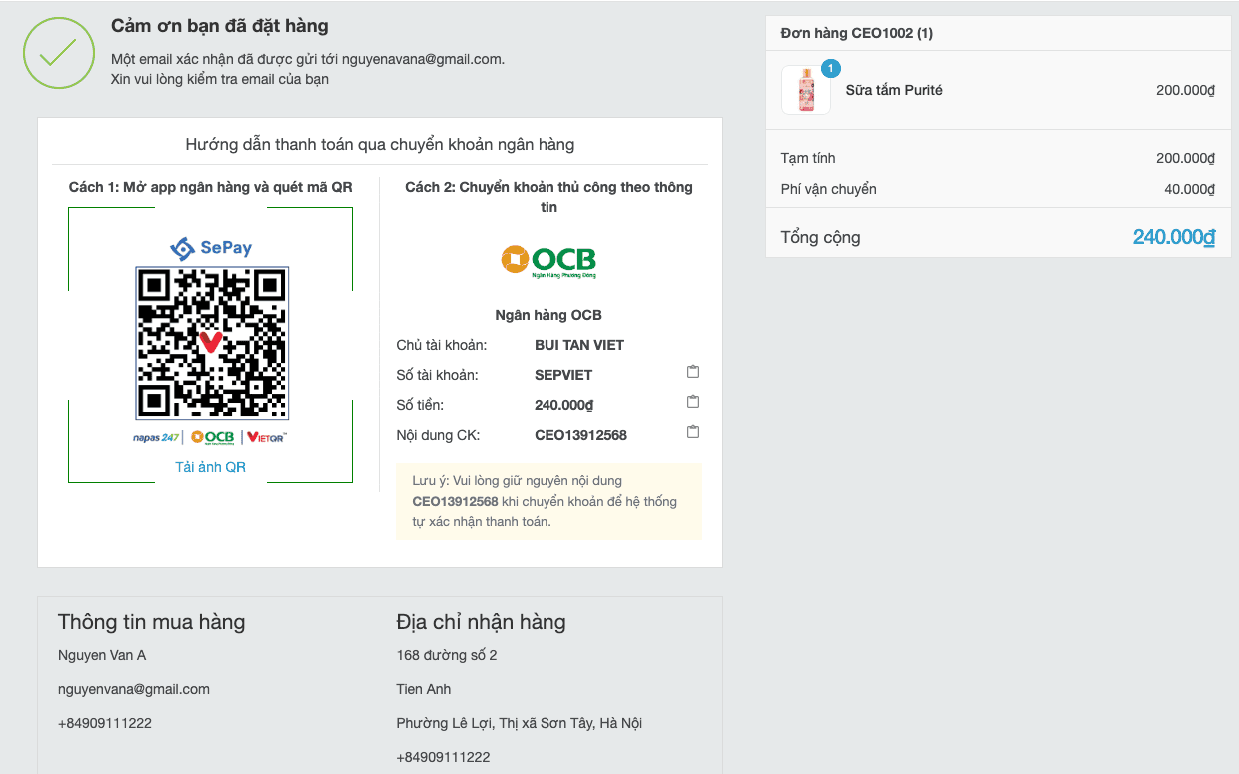Click the blue quantity badge on the product
The height and width of the screenshot is (774, 1239).
click(829, 70)
